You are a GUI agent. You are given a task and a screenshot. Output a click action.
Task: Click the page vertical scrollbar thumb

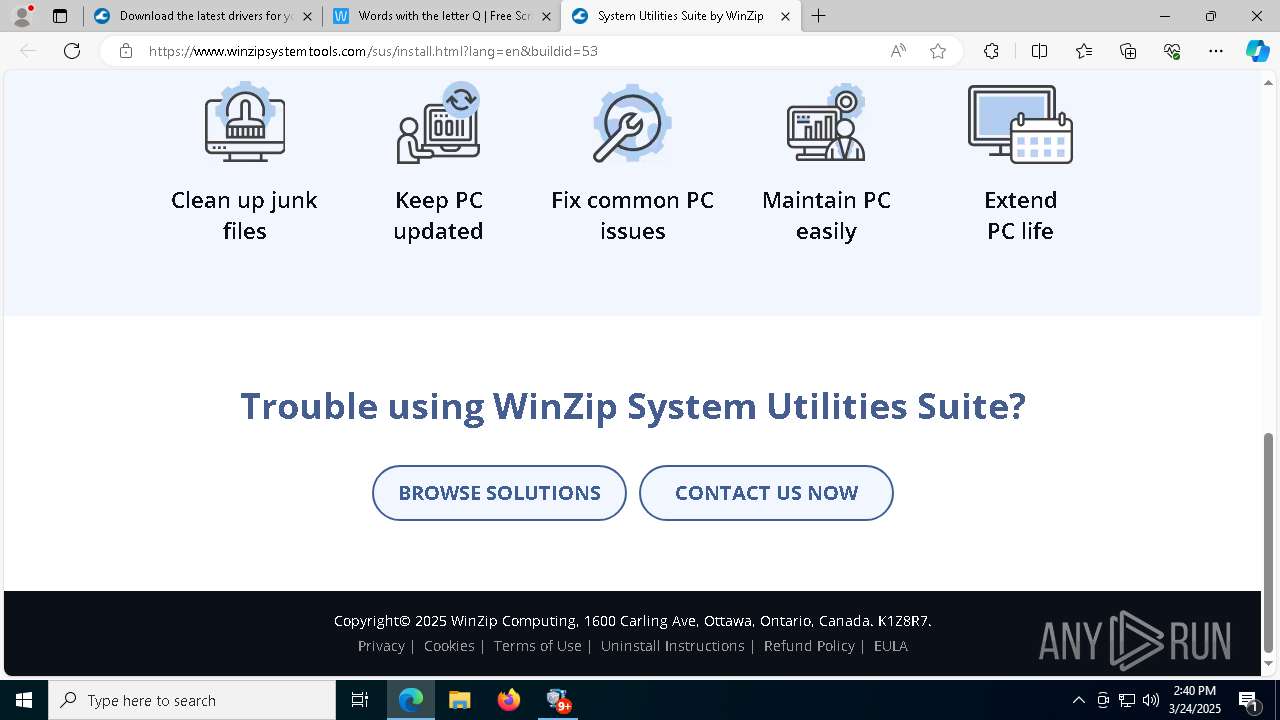tap(1269, 543)
